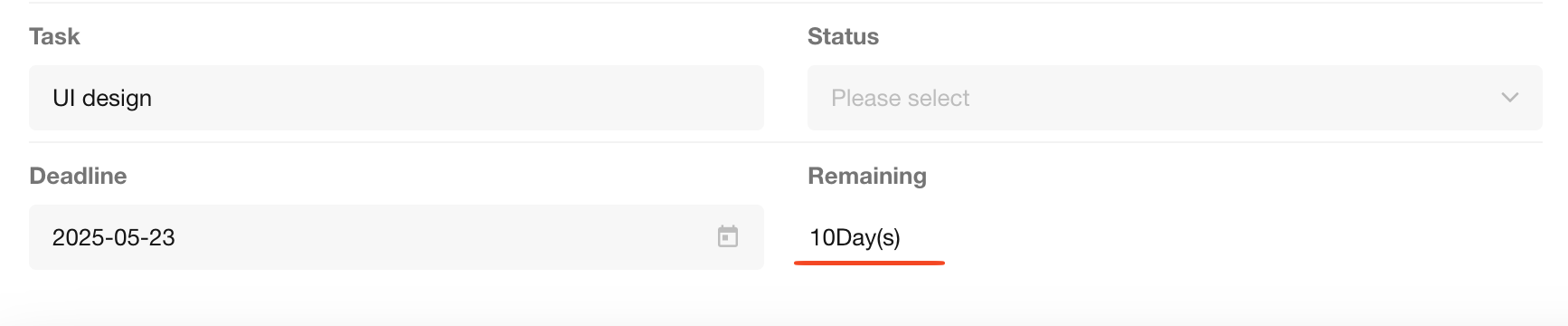Viewport: 1568px width, 326px height.
Task: Click the "Deadline" field label
Action: (x=78, y=176)
